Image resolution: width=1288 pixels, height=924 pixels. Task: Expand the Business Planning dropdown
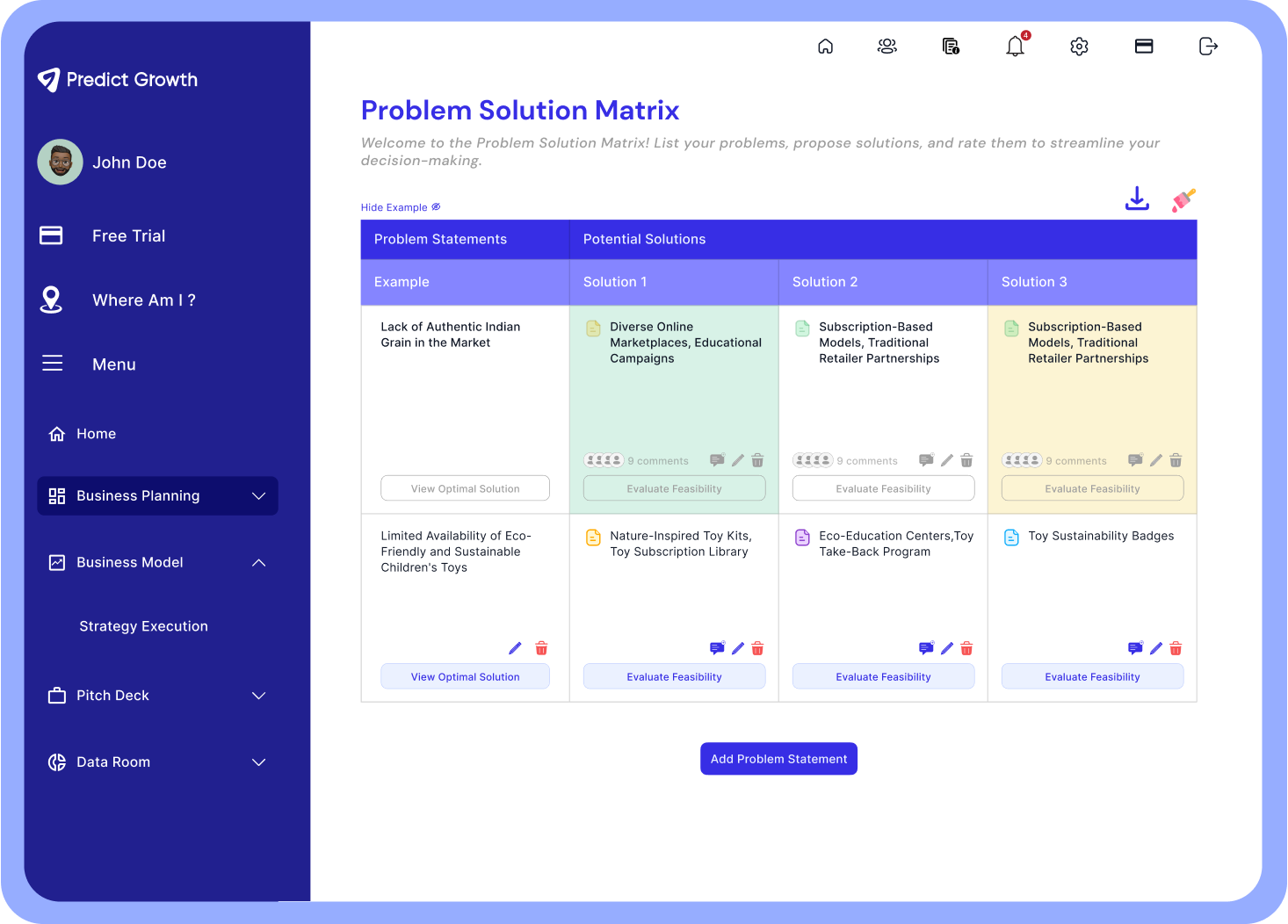pyautogui.click(x=258, y=496)
